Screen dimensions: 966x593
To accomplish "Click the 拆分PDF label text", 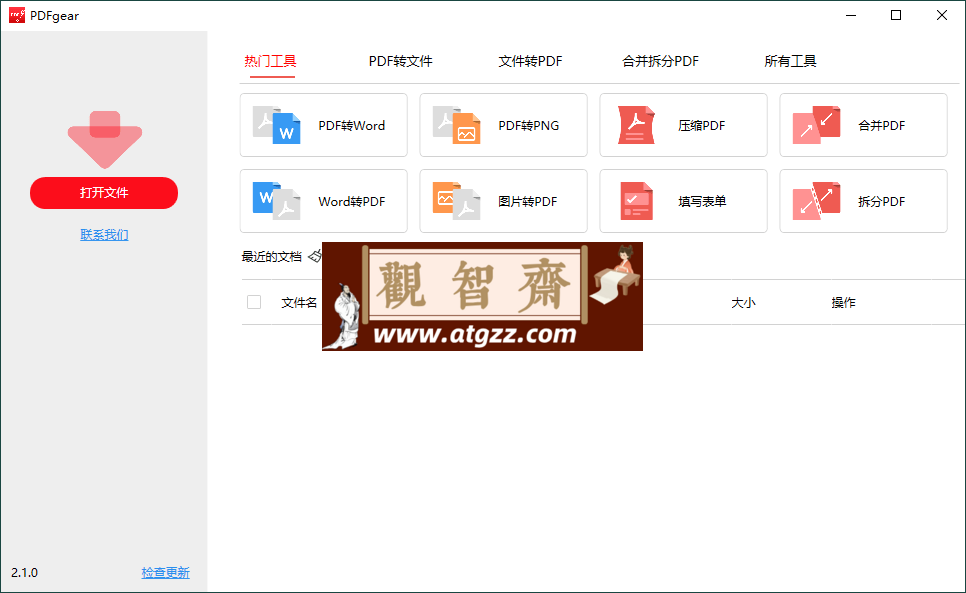I will 882,201.
